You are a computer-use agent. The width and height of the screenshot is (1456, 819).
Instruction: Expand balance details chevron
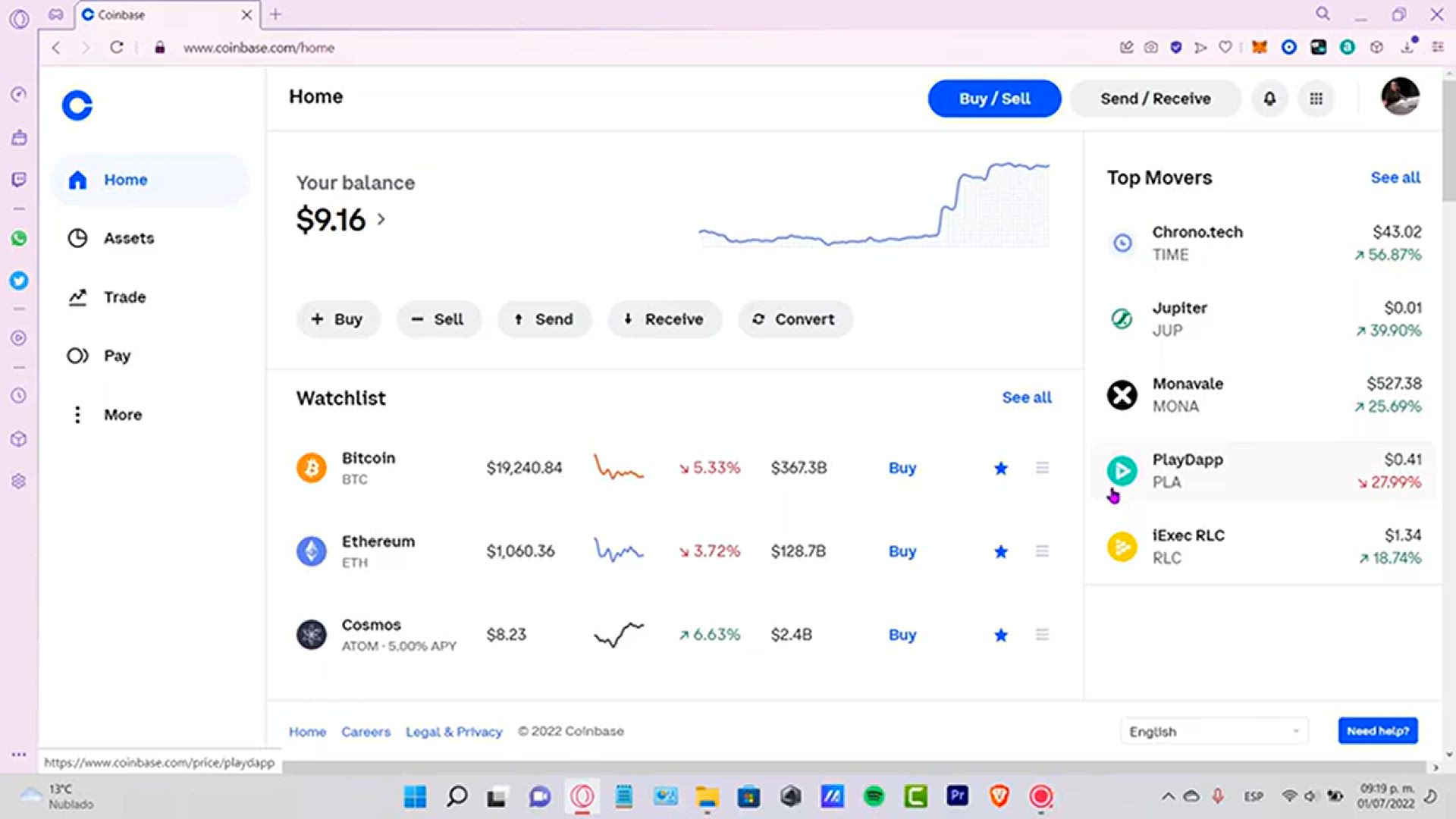click(x=381, y=219)
